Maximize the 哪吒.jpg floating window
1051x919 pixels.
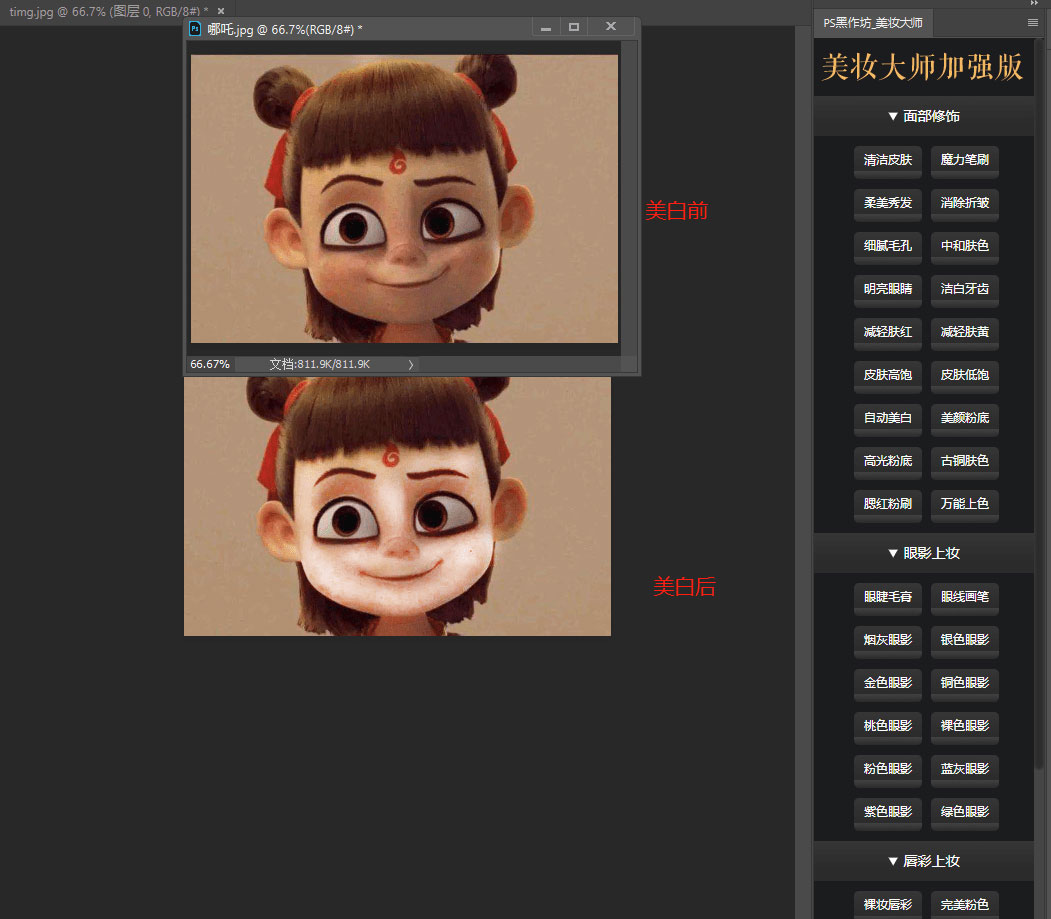(574, 28)
